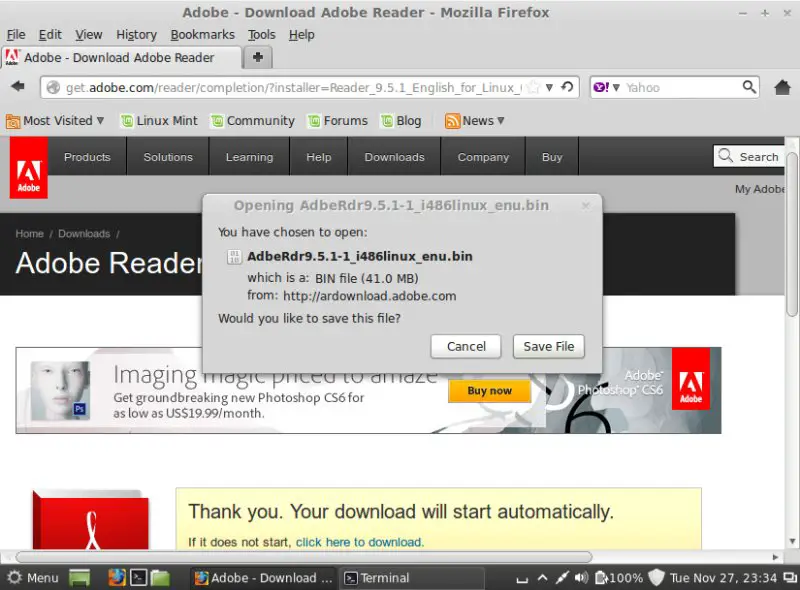Choose search engine via Yahoo dropdown

click(x=606, y=87)
